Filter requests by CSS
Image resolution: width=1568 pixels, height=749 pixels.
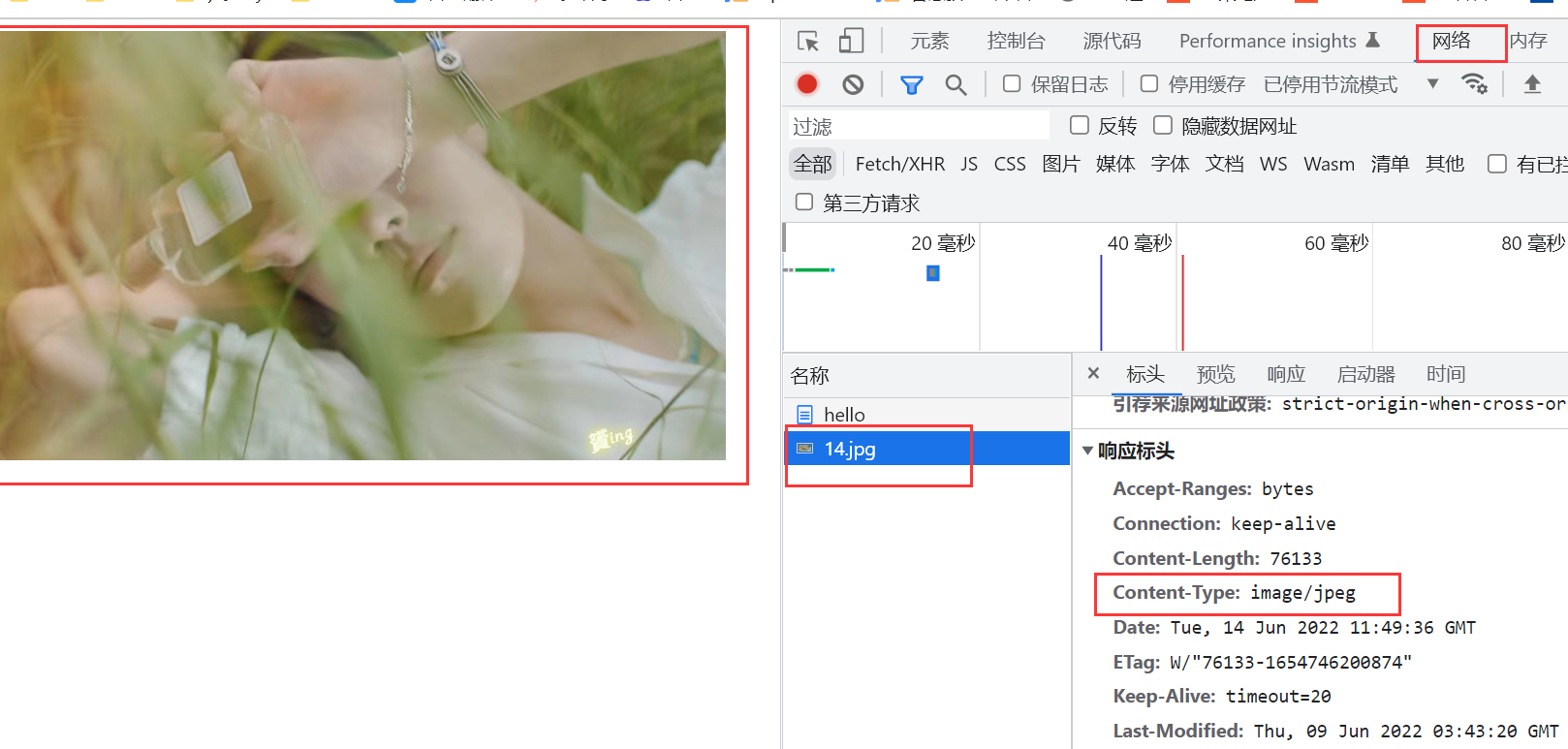tap(1010, 164)
